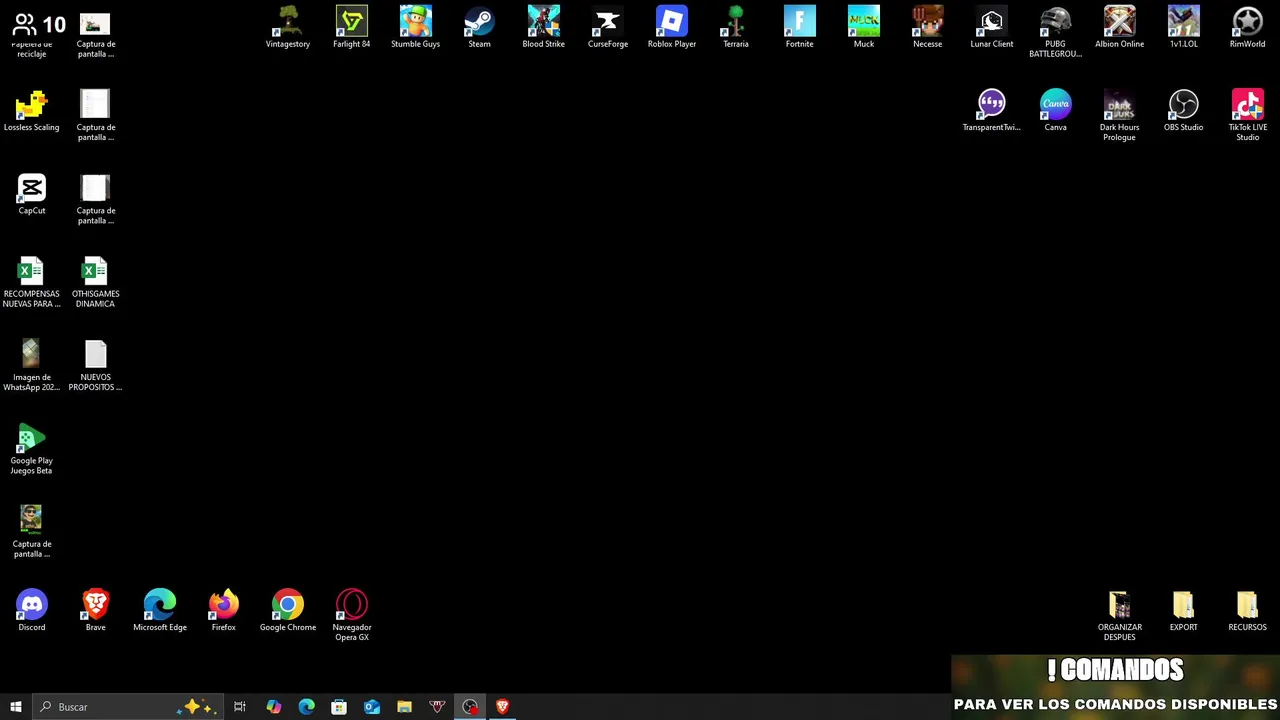
Task: Select the Blood Strike game icon
Action: (x=544, y=27)
